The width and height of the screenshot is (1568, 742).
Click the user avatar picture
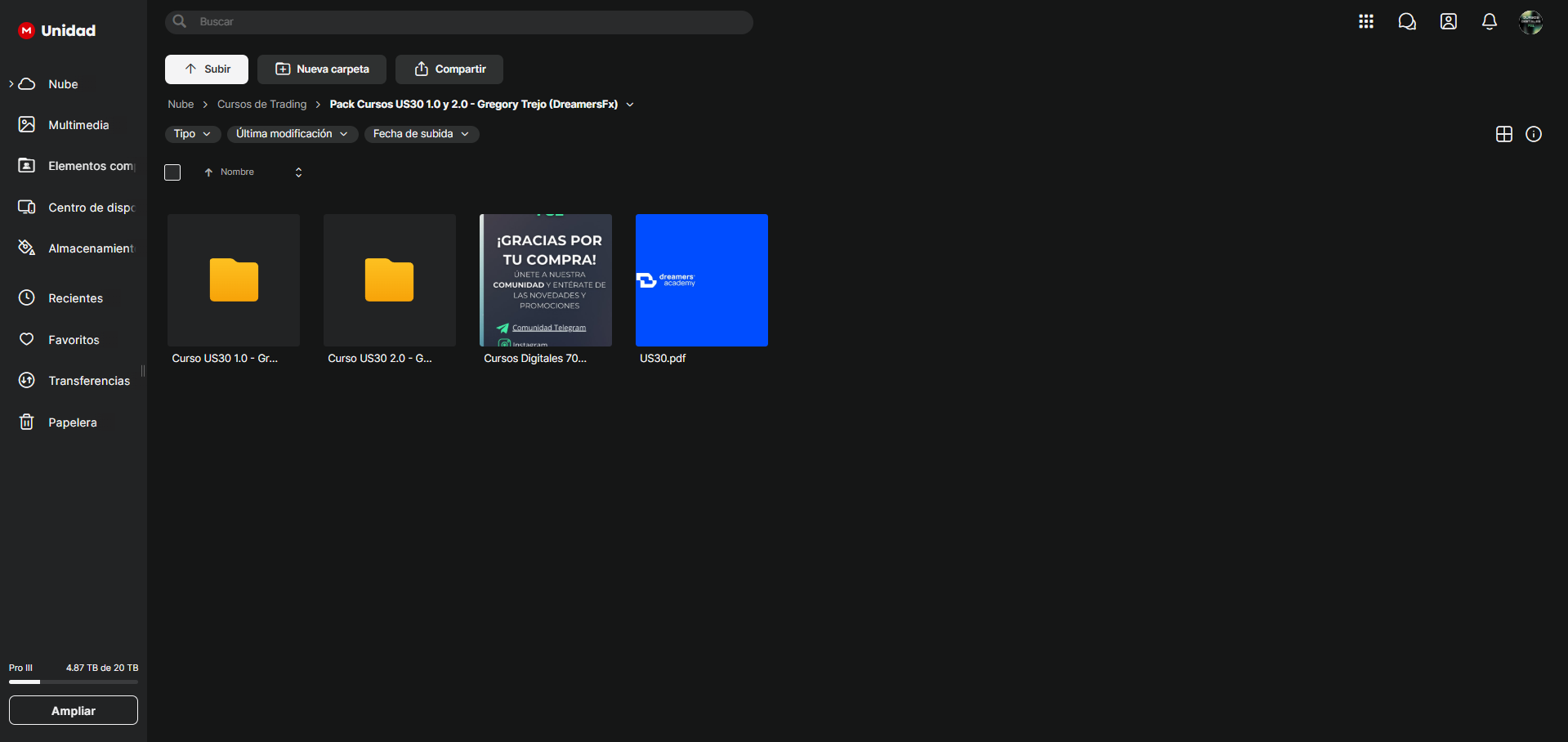(x=1530, y=22)
